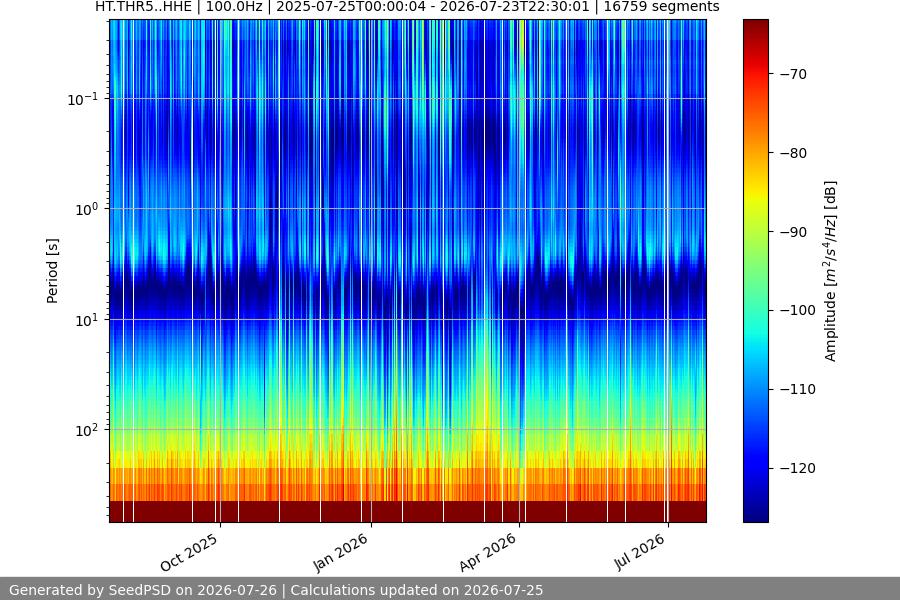The height and width of the screenshot is (600, 900).
Task: Click the 'Period [s]' y-axis label
Action: pyautogui.click(x=52, y=271)
